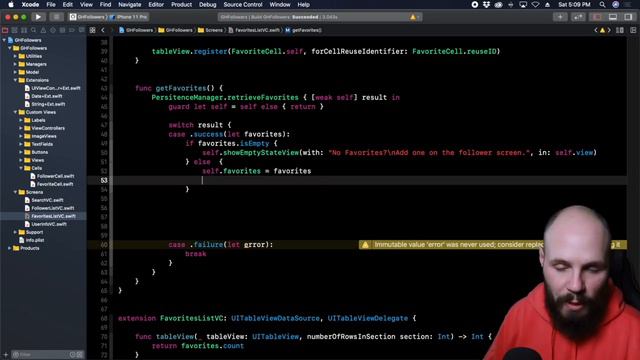Screen dimensions: 640x360
Task: Open the Source Control navigator icon
Action: [x=14, y=30]
